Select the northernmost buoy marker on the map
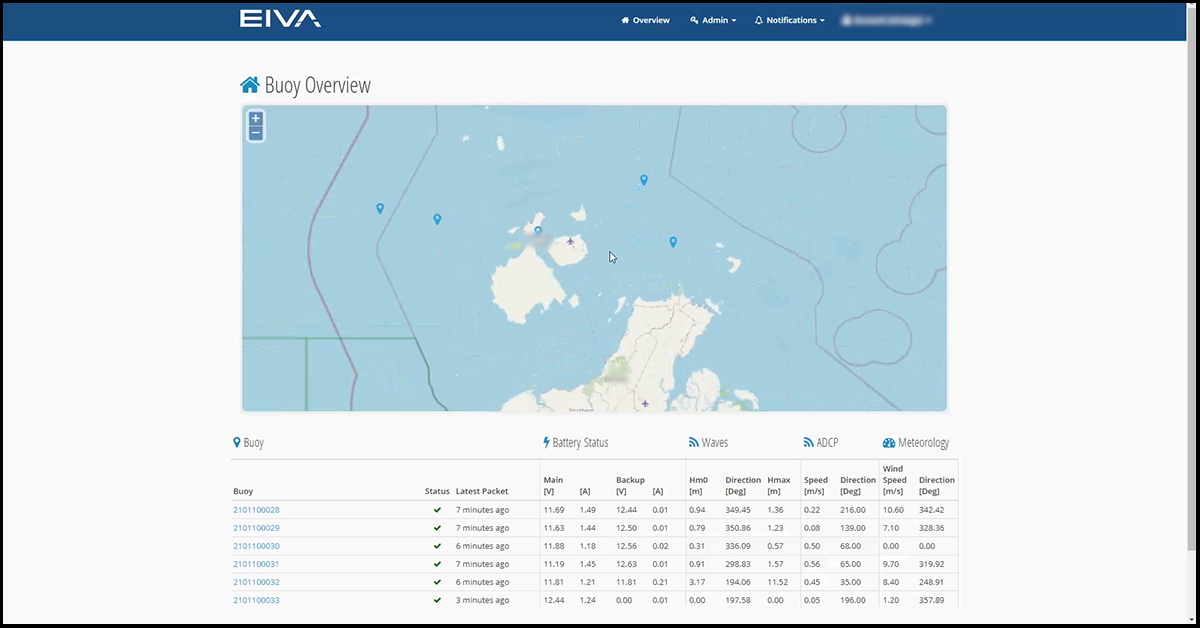Viewport: 1200px width, 628px height. [644, 180]
